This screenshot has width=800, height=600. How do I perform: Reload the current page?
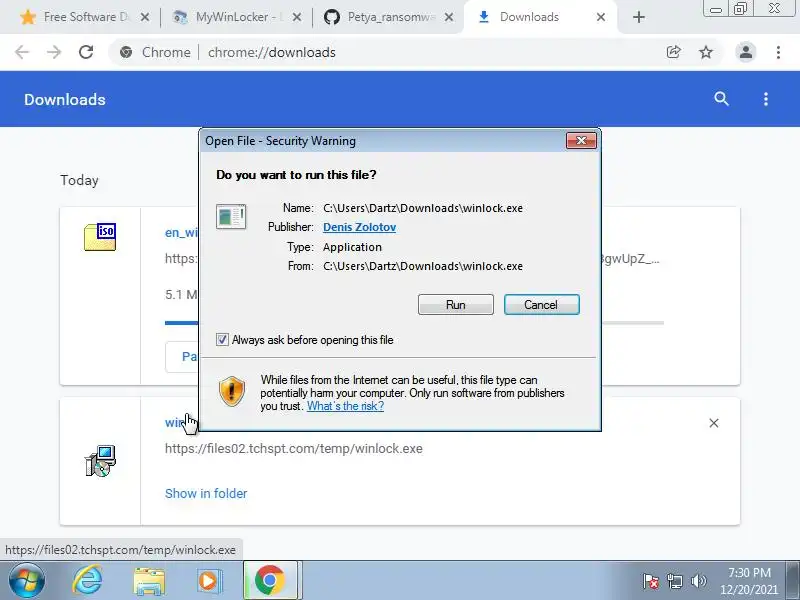tap(86, 52)
